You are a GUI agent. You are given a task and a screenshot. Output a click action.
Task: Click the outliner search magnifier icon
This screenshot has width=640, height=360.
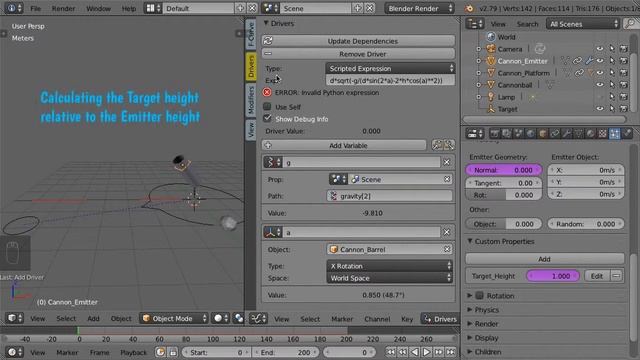click(630, 24)
